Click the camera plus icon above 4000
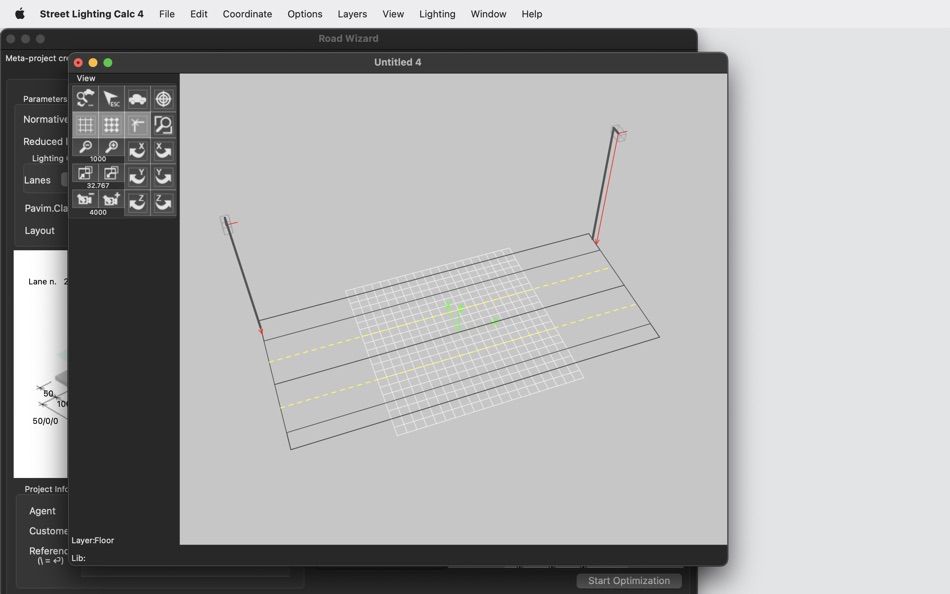The image size is (950, 594). (111, 199)
